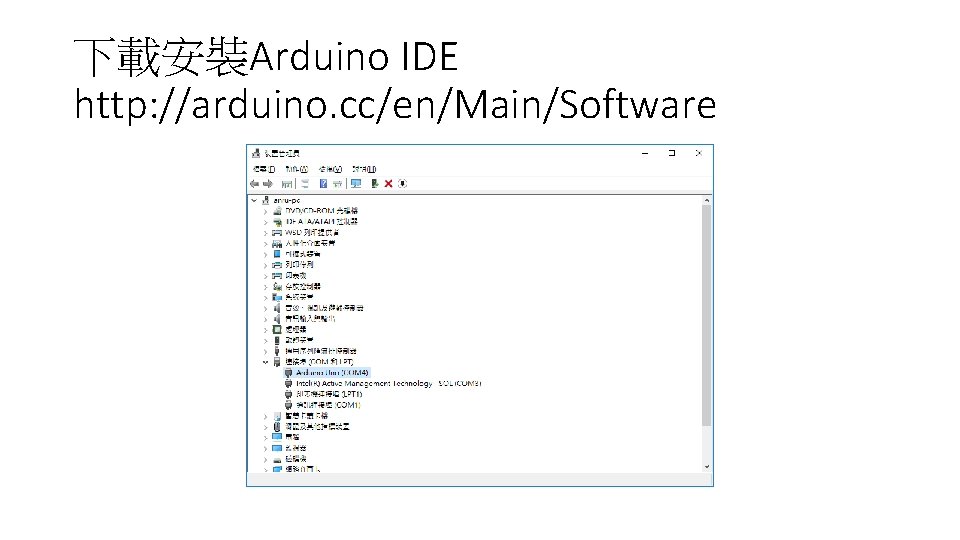Click the DVD/CD-ROM drives label
This screenshot has height=540, width=960.
tap(321, 211)
